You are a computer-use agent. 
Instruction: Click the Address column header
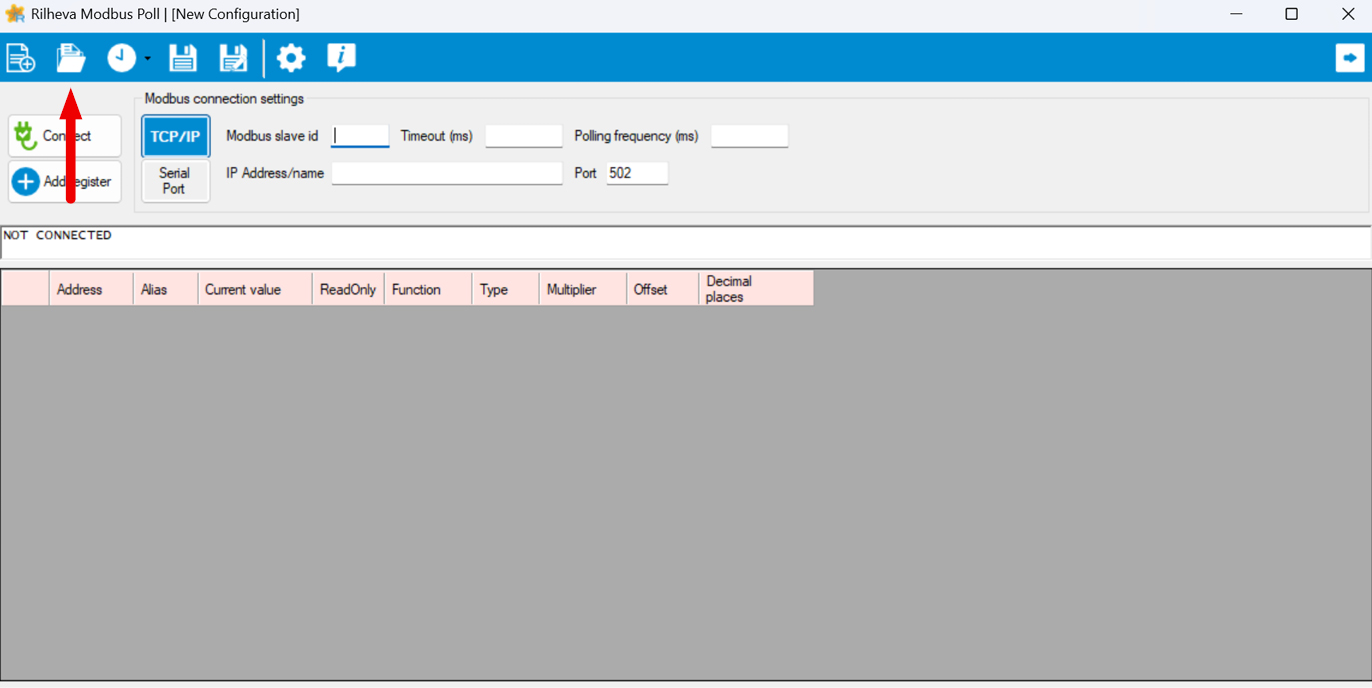tap(91, 289)
